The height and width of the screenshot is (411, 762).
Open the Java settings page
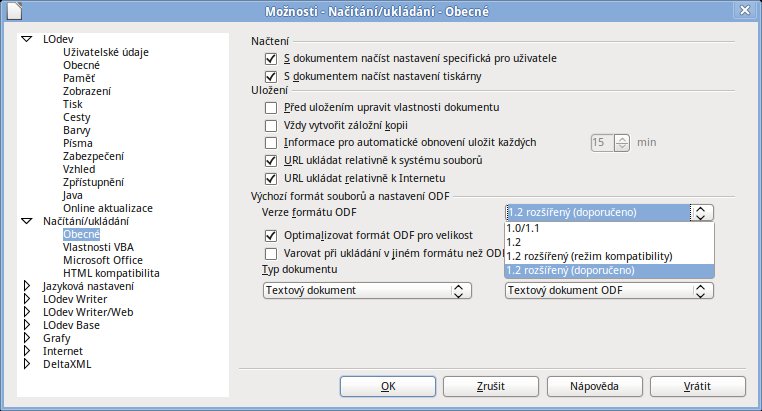point(72,195)
